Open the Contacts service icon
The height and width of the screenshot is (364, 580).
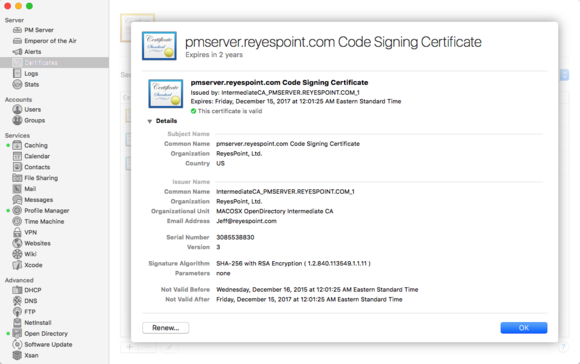click(17, 167)
